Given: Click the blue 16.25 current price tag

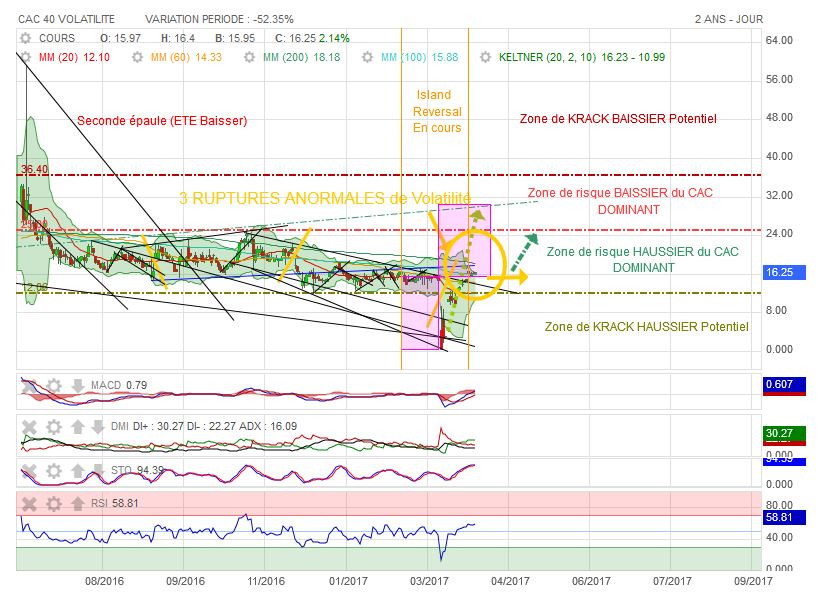Looking at the screenshot, I should point(784,272).
